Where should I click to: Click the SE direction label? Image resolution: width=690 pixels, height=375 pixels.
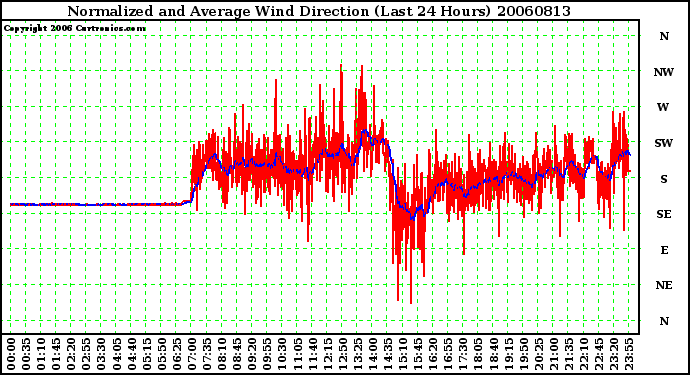pyautogui.click(x=664, y=214)
